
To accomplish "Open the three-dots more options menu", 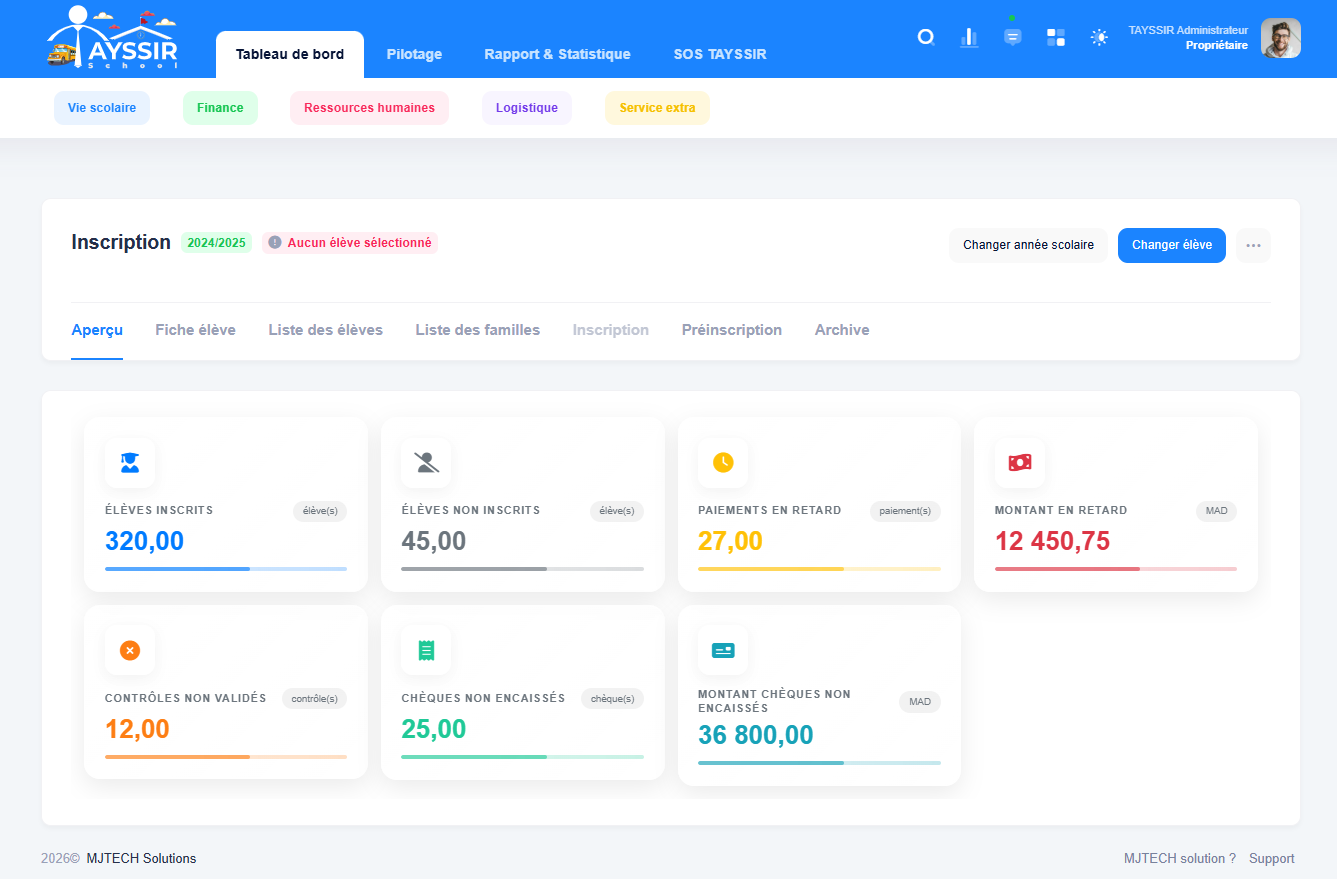I will (x=1253, y=245).
